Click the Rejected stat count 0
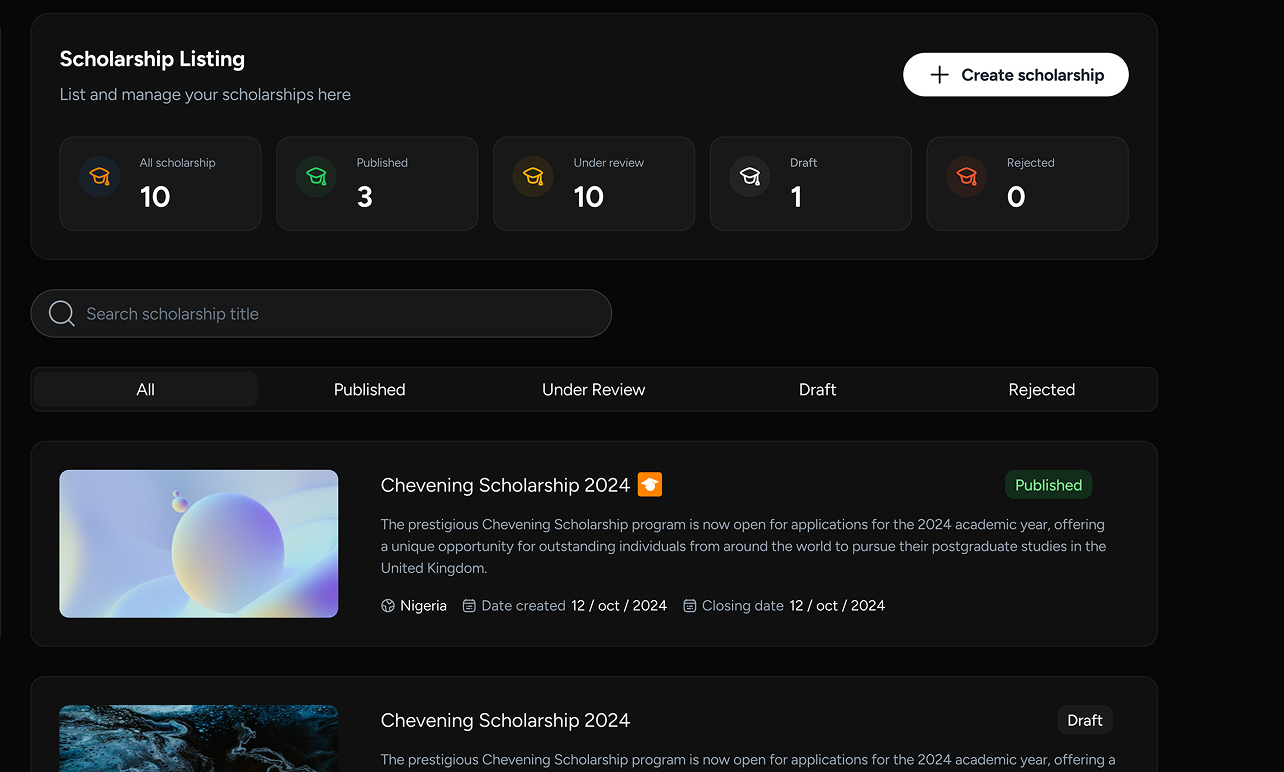The height and width of the screenshot is (772, 1284). pyautogui.click(x=1016, y=197)
